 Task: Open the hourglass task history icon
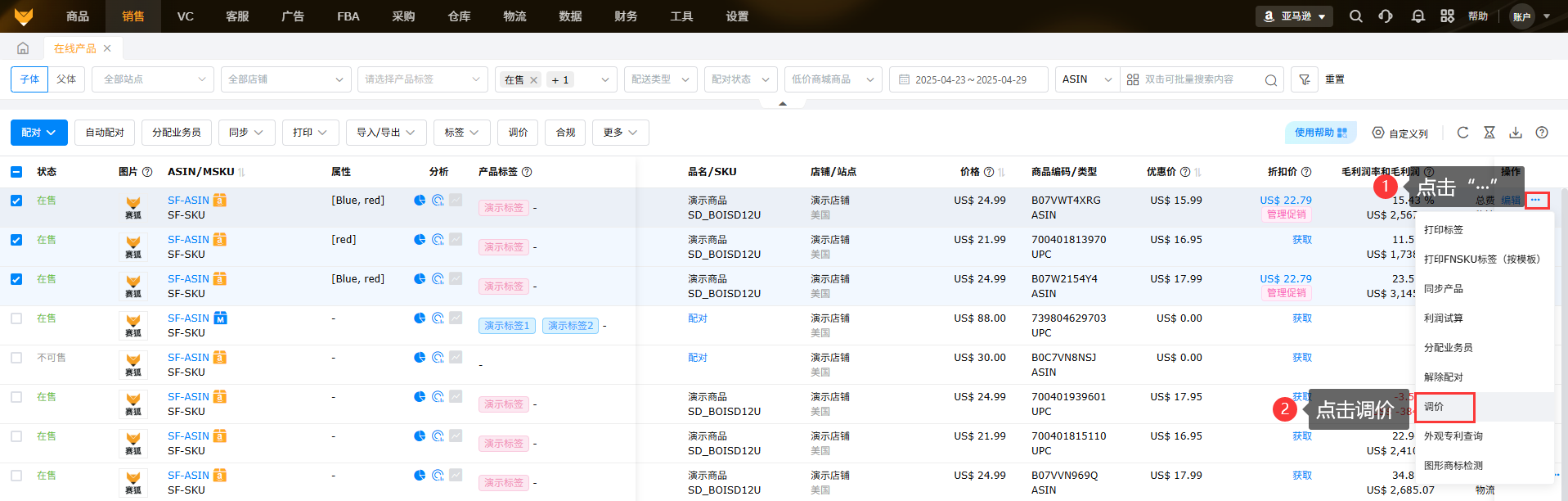click(x=1489, y=133)
